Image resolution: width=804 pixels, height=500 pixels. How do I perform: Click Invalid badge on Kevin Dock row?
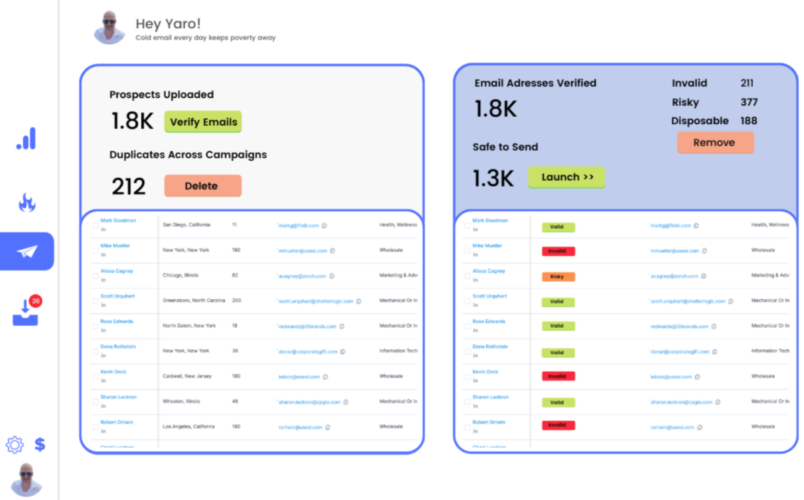point(558,376)
